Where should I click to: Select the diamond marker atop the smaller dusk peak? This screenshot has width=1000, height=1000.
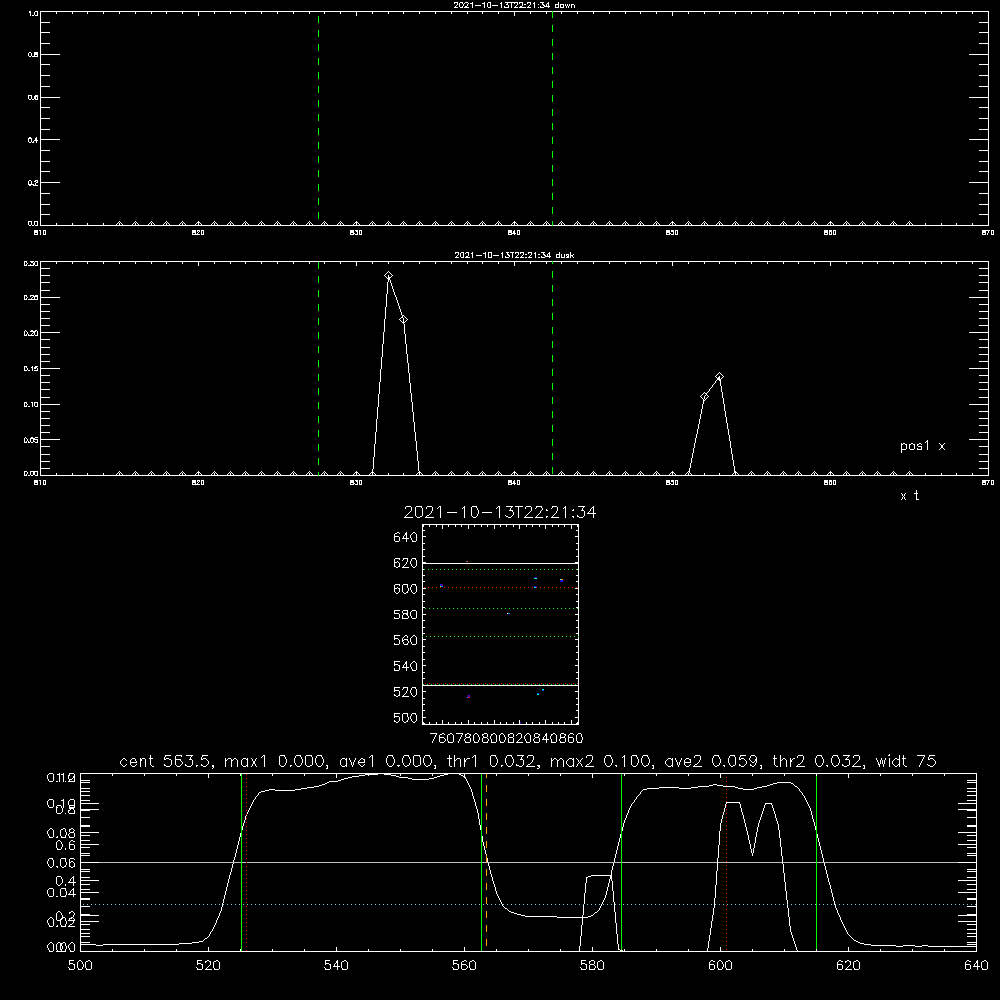[719, 376]
